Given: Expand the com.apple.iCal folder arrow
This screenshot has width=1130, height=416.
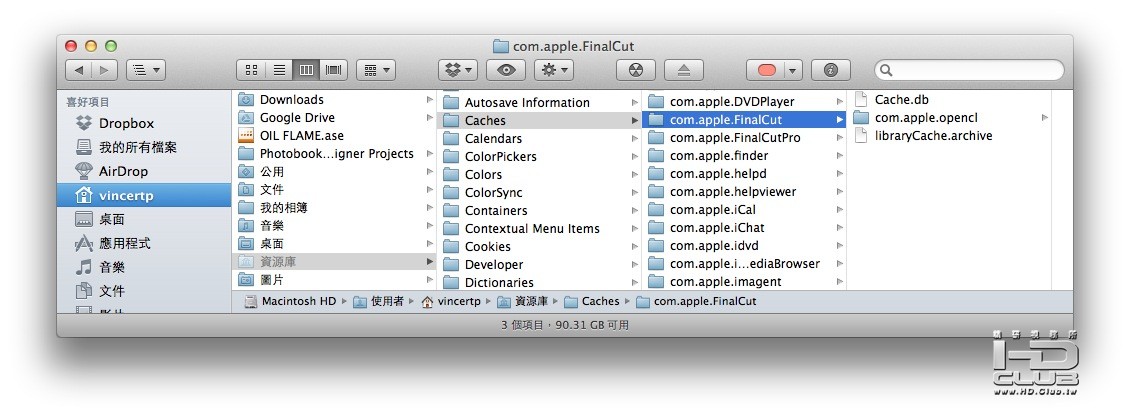Looking at the screenshot, I should pos(840,210).
